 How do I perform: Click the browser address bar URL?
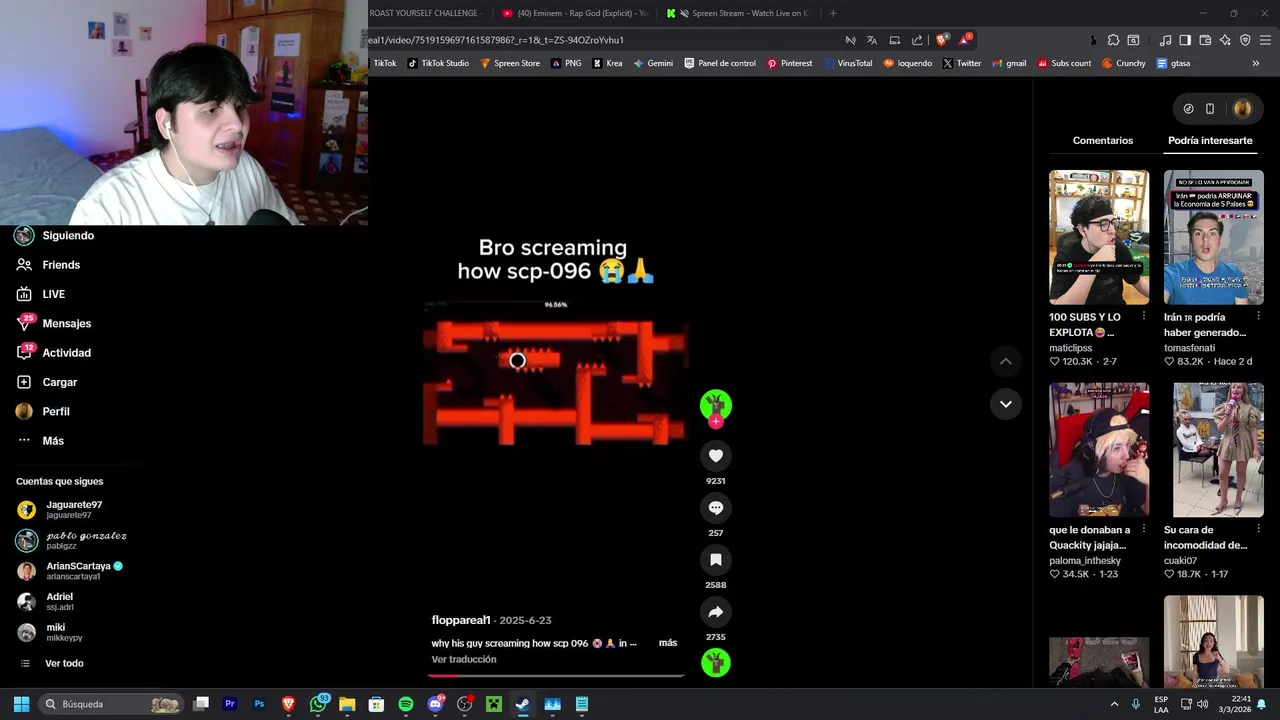[497, 40]
